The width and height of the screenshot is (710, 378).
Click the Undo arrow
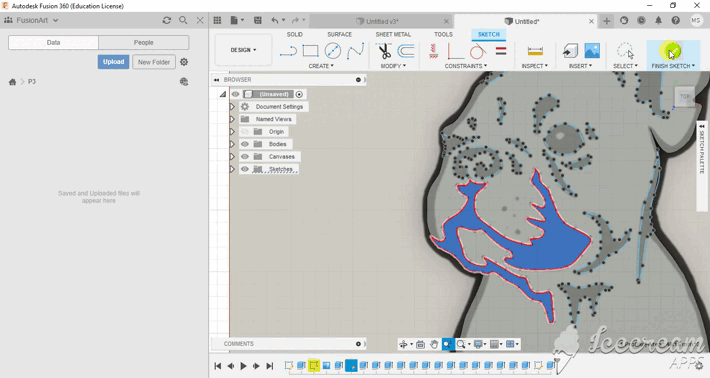[x=274, y=20]
